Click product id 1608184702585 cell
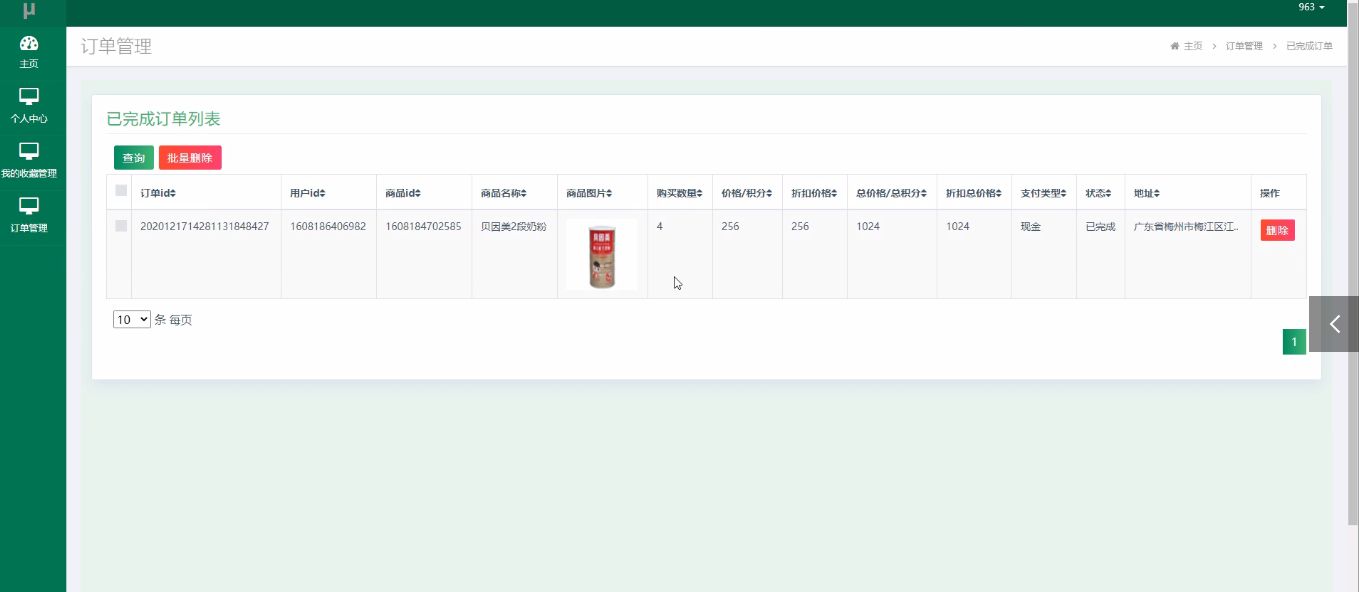Screen dimensions: 1359x592 click(x=423, y=226)
